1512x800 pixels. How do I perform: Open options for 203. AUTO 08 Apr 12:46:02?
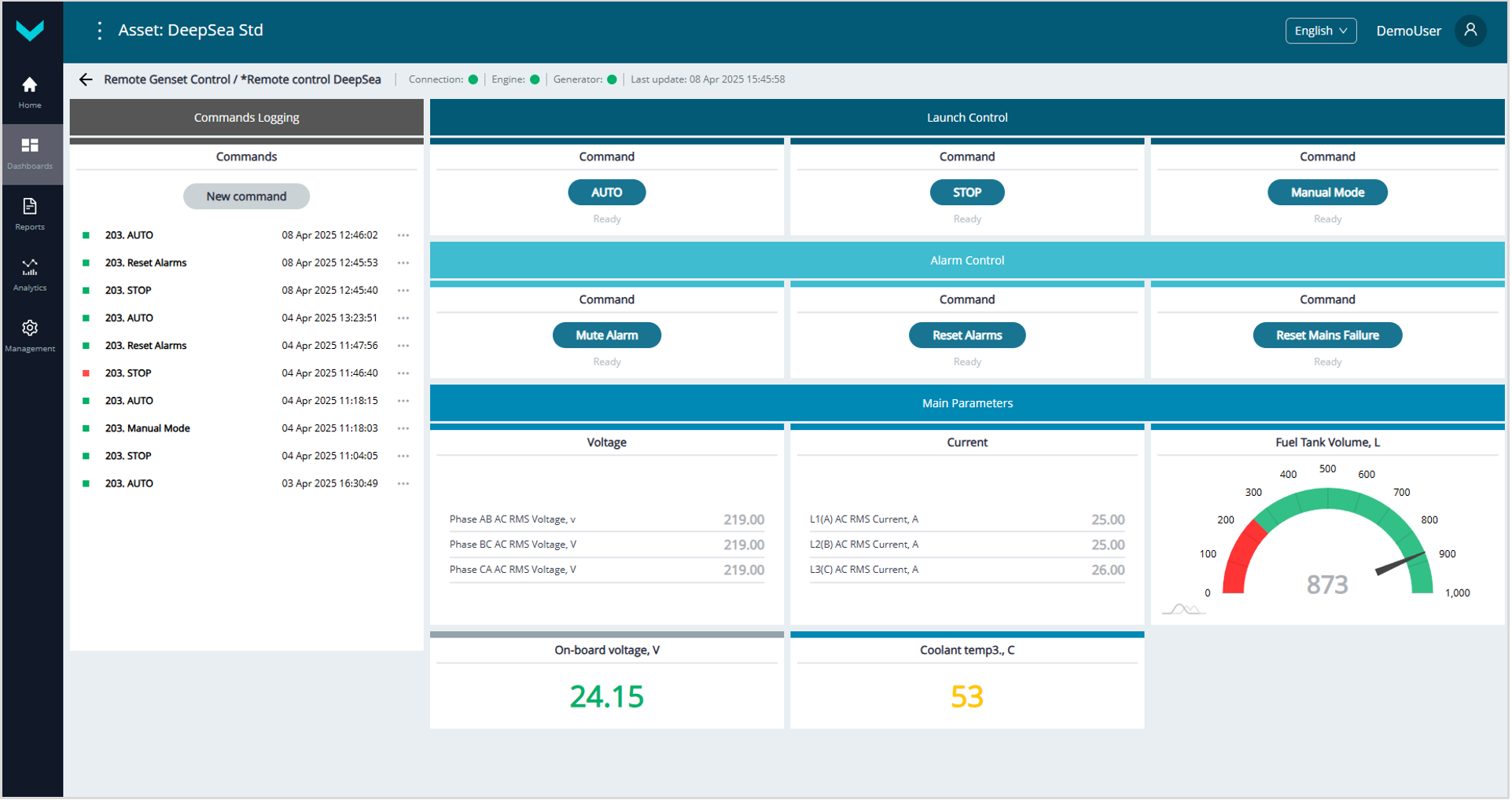tap(403, 235)
